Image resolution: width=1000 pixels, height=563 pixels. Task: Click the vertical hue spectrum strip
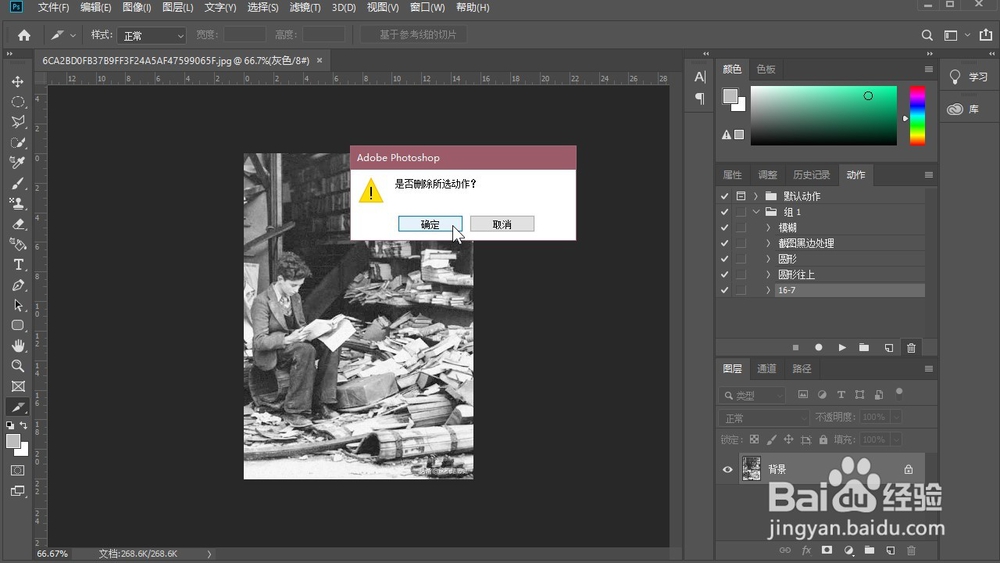pyautogui.click(x=917, y=115)
